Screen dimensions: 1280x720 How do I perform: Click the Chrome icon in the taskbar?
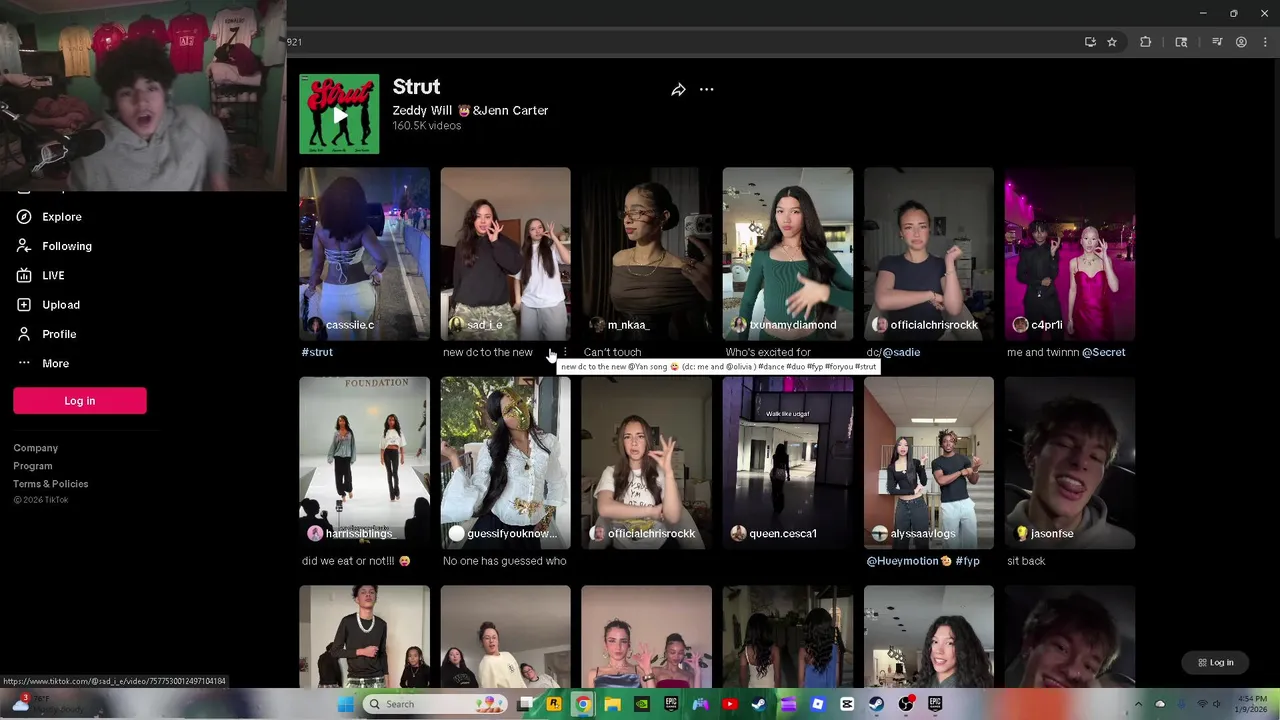[x=583, y=704]
